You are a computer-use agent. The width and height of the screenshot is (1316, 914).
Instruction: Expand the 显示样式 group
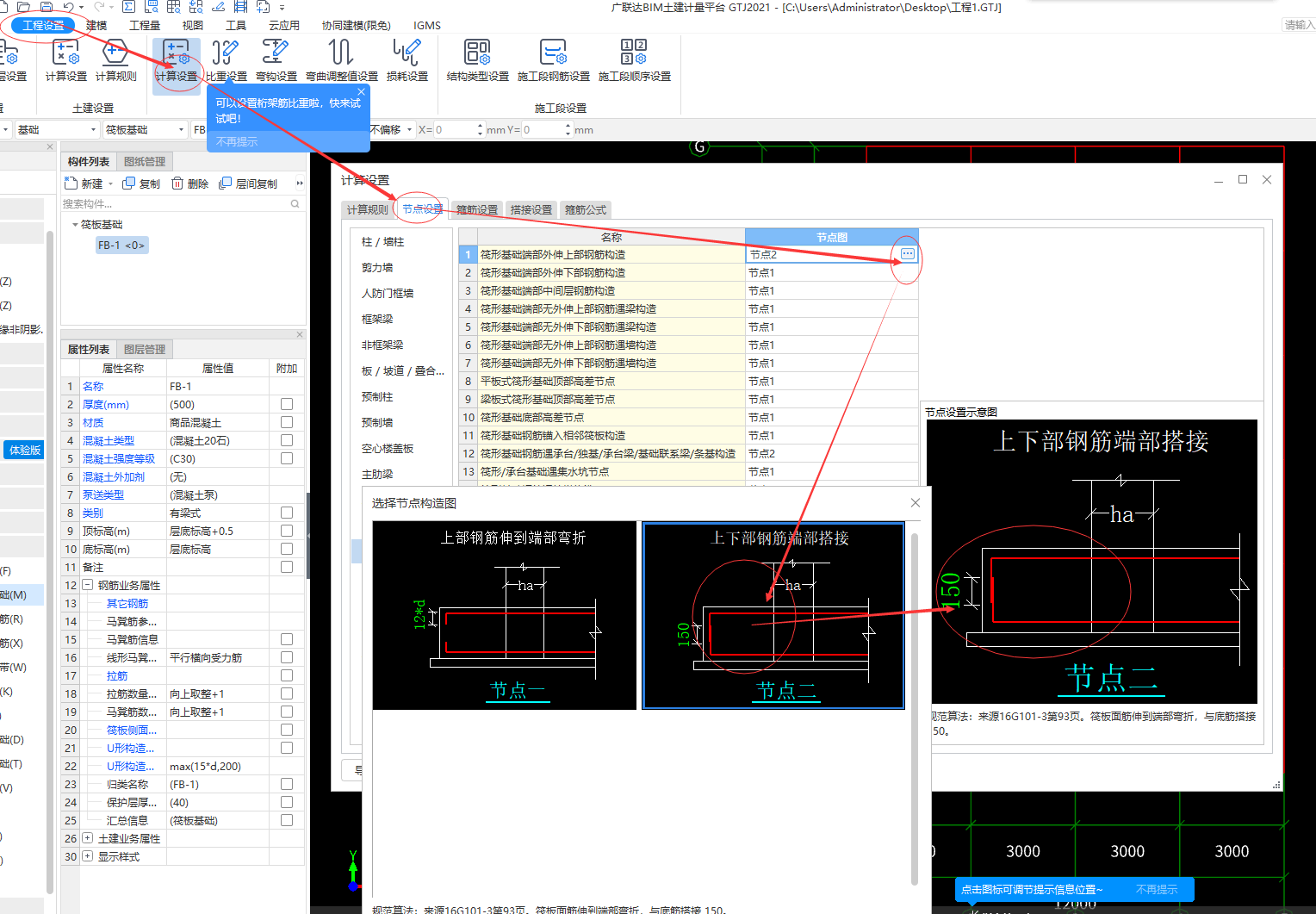(x=87, y=856)
